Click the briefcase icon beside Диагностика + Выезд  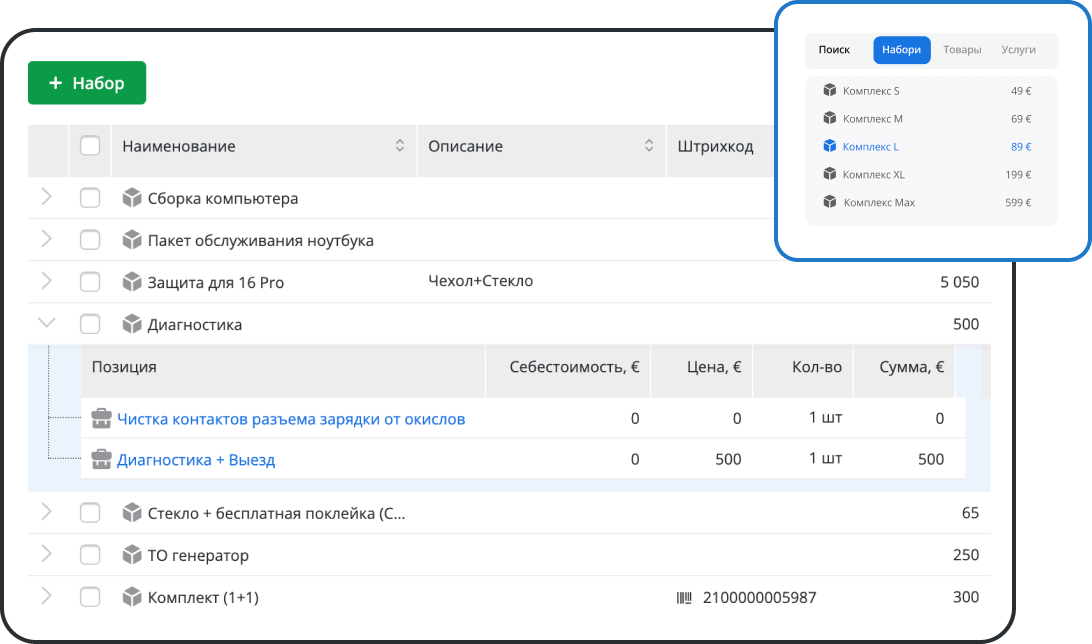pos(101,459)
